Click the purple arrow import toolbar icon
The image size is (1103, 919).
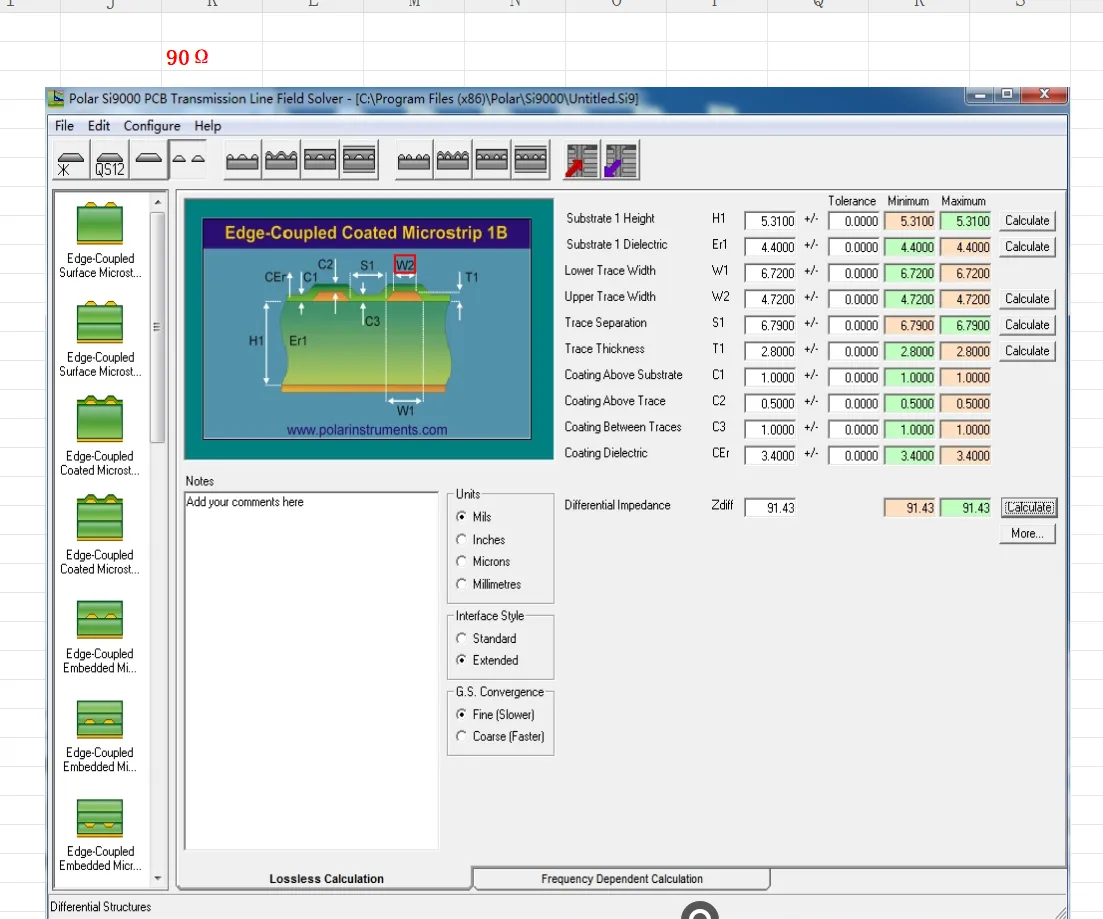(x=620, y=160)
